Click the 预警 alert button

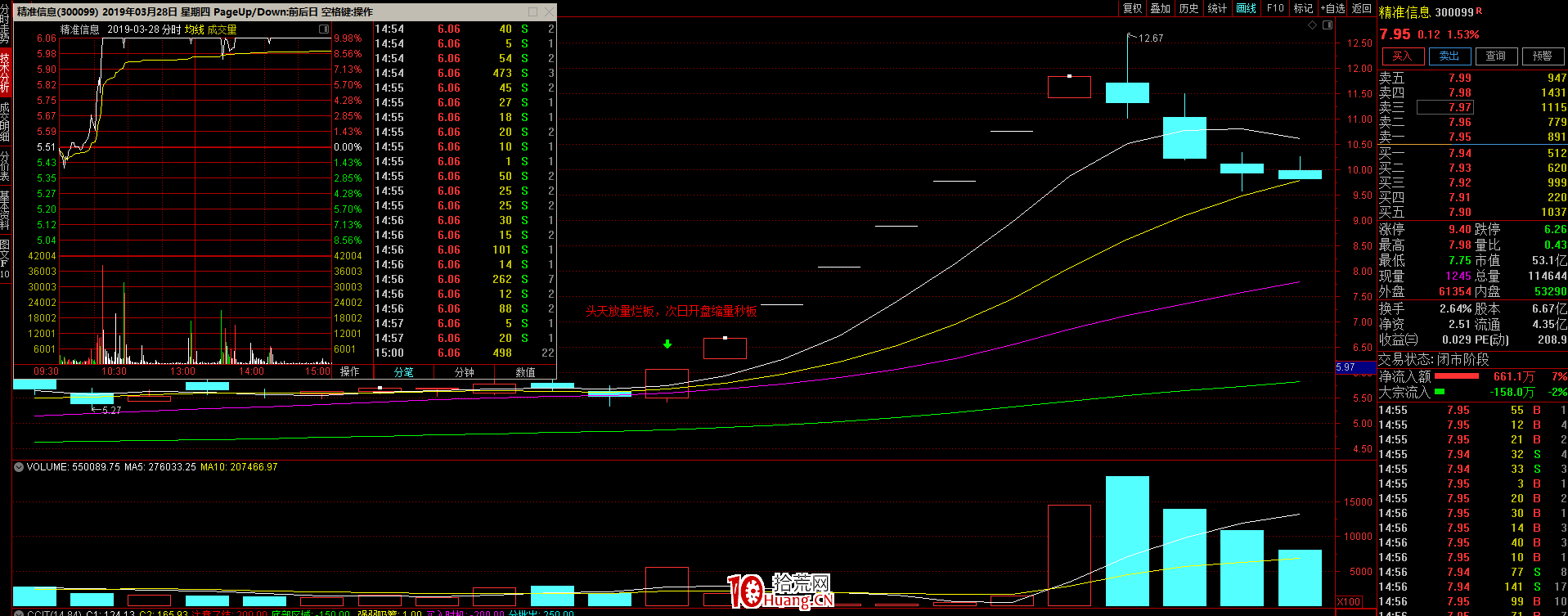coord(1543,56)
